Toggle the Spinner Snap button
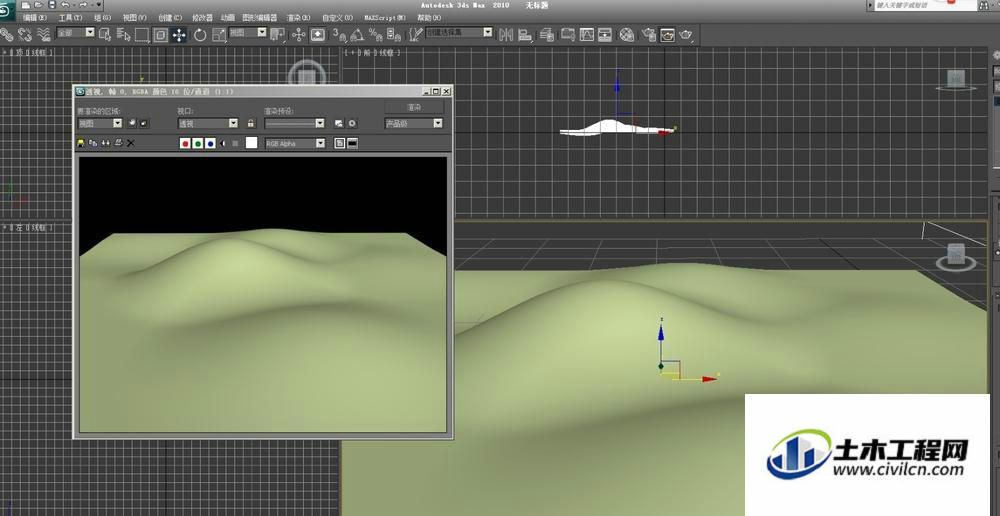Viewport: 1000px width, 516px height. point(394,34)
